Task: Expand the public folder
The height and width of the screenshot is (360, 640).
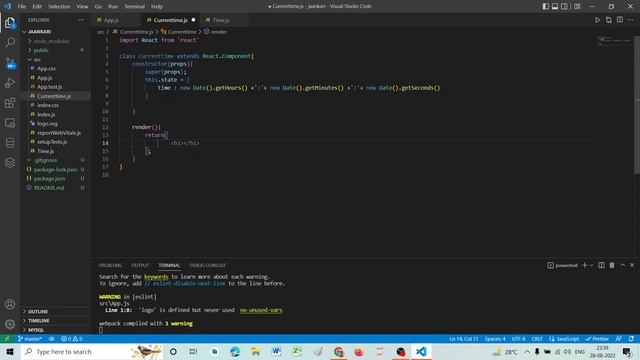Action: (41, 50)
